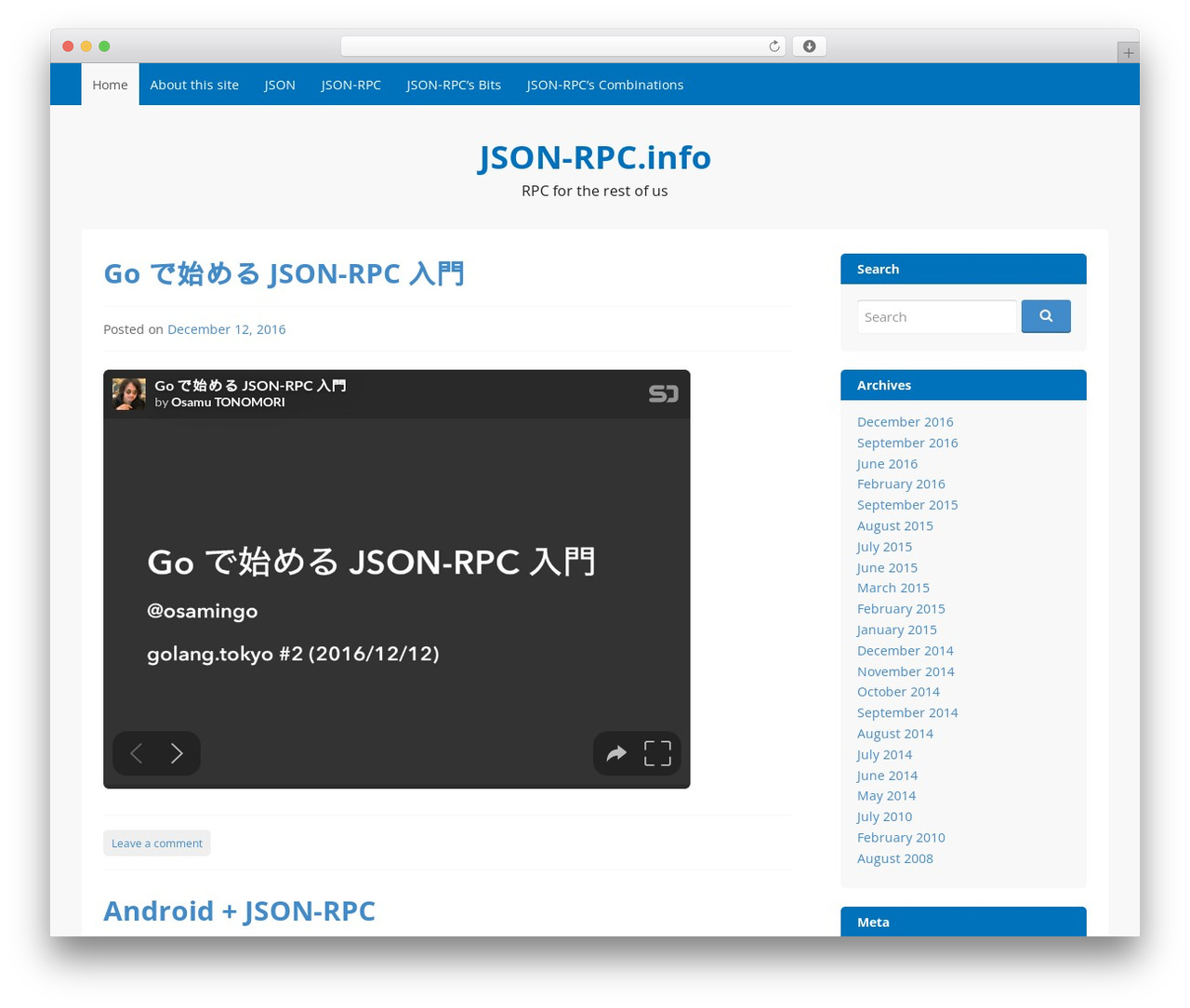This screenshot has height=1008, width=1190.
Task: Toggle fullscreen on the slide deck
Action: 657,753
